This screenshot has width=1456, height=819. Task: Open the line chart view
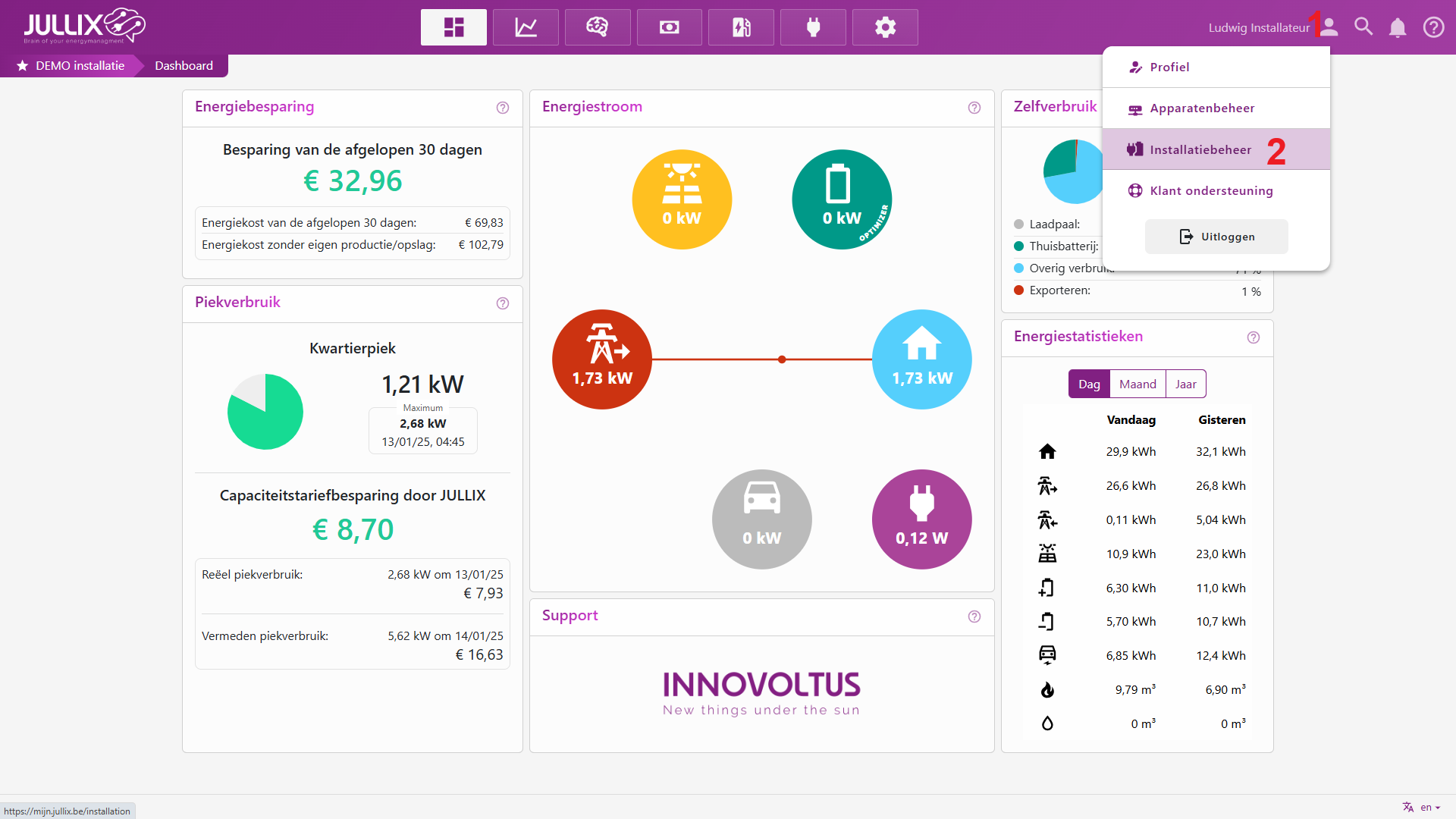click(526, 27)
